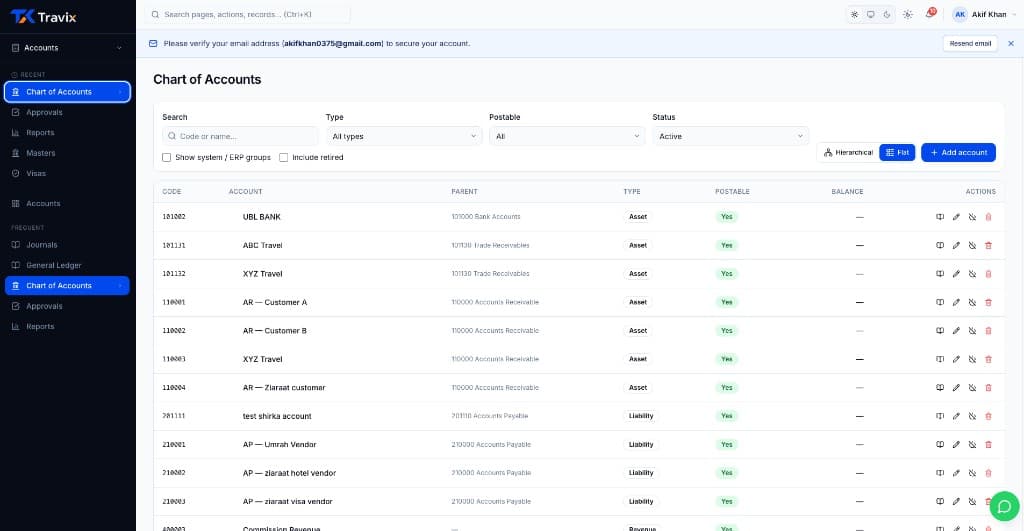This screenshot has height=531, width=1024.
Task: Dismiss the email verification banner
Action: [x=1011, y=44]
